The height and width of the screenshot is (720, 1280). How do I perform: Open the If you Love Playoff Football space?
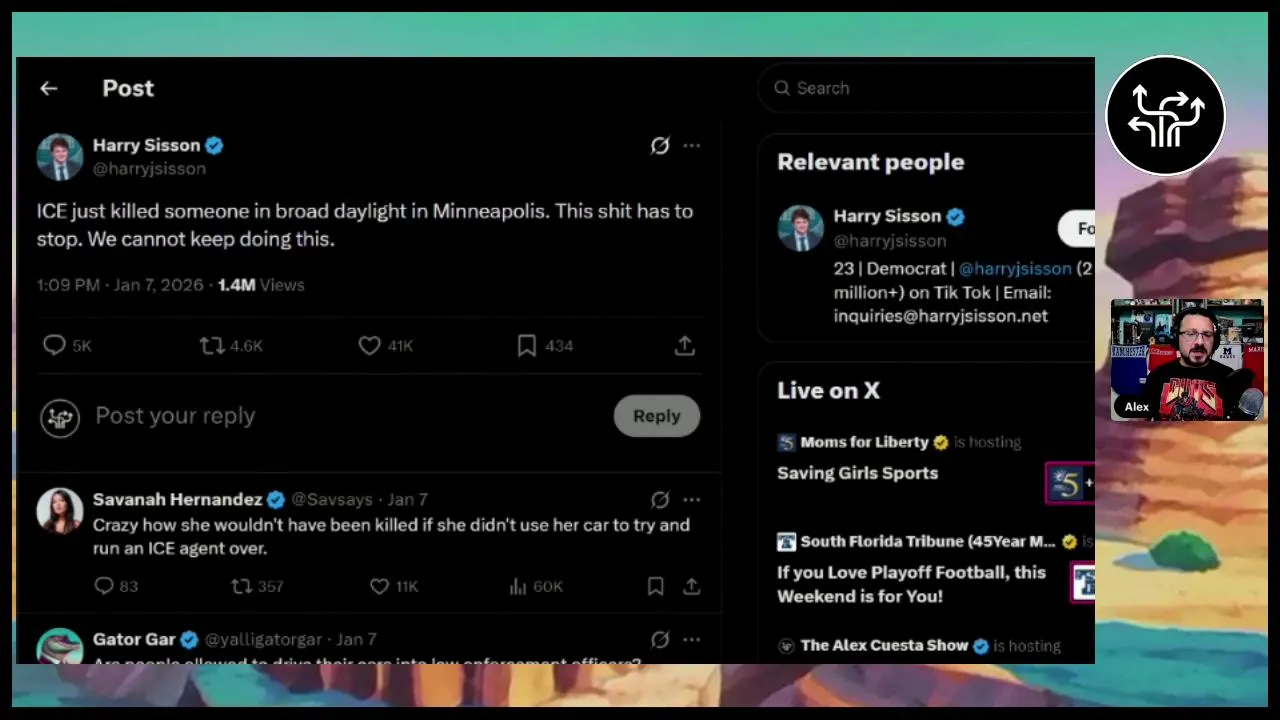click(x=911, y=584)
